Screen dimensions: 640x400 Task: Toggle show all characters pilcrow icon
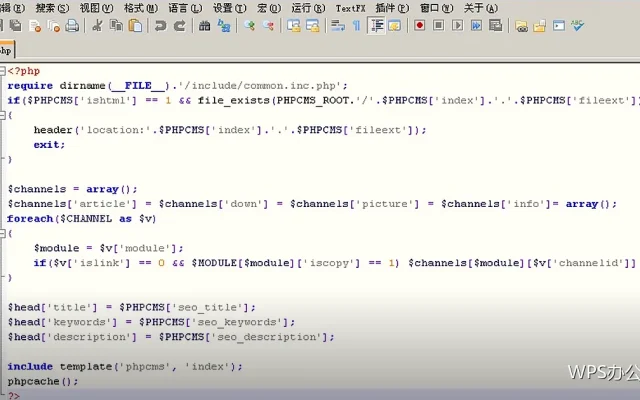(356, 26)
